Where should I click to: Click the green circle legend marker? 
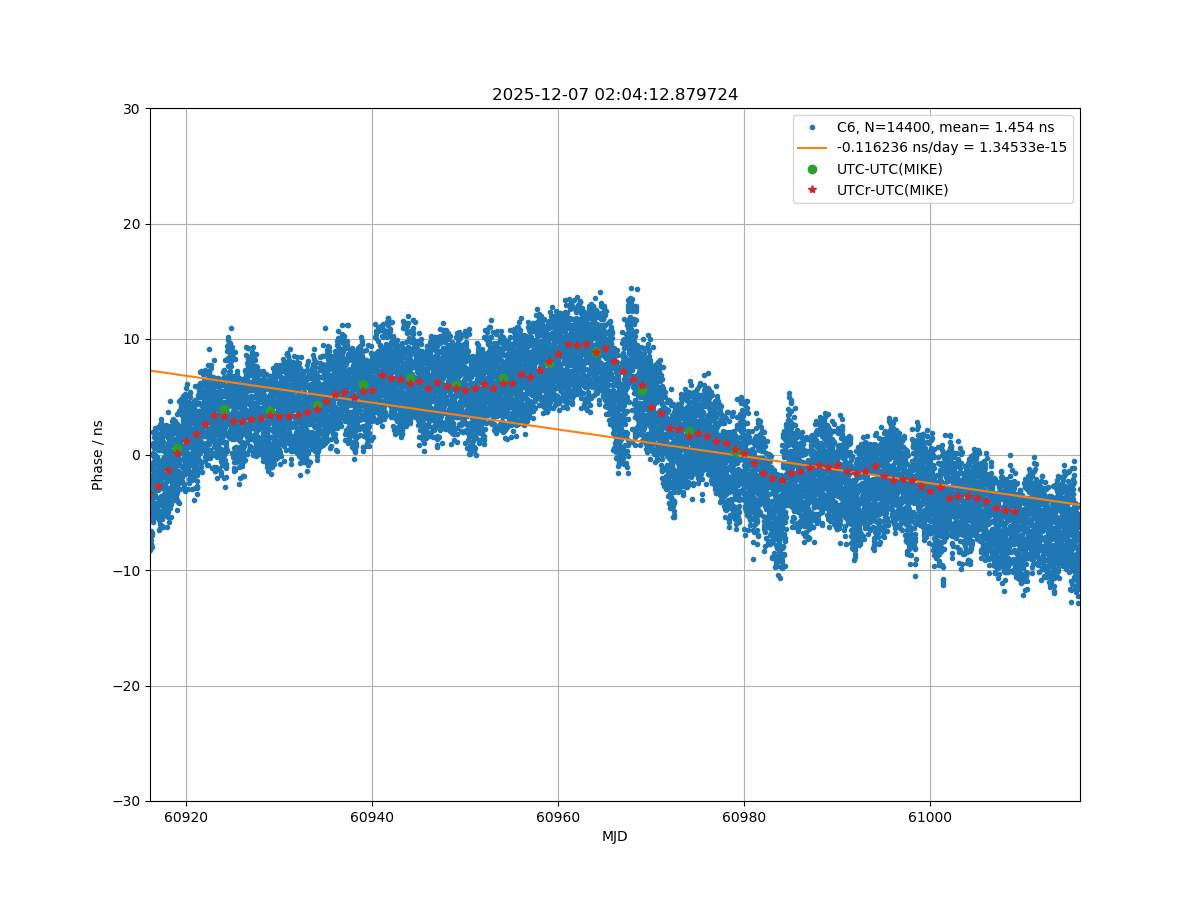812,169
